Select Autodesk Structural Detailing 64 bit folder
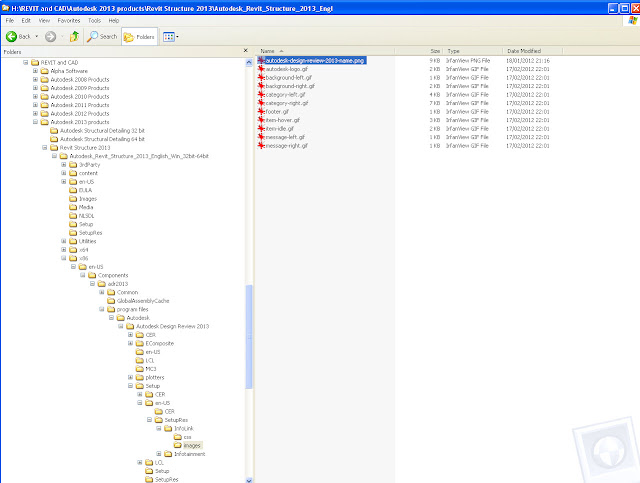The width and height of the screenshot is (640, 483). 102,139
